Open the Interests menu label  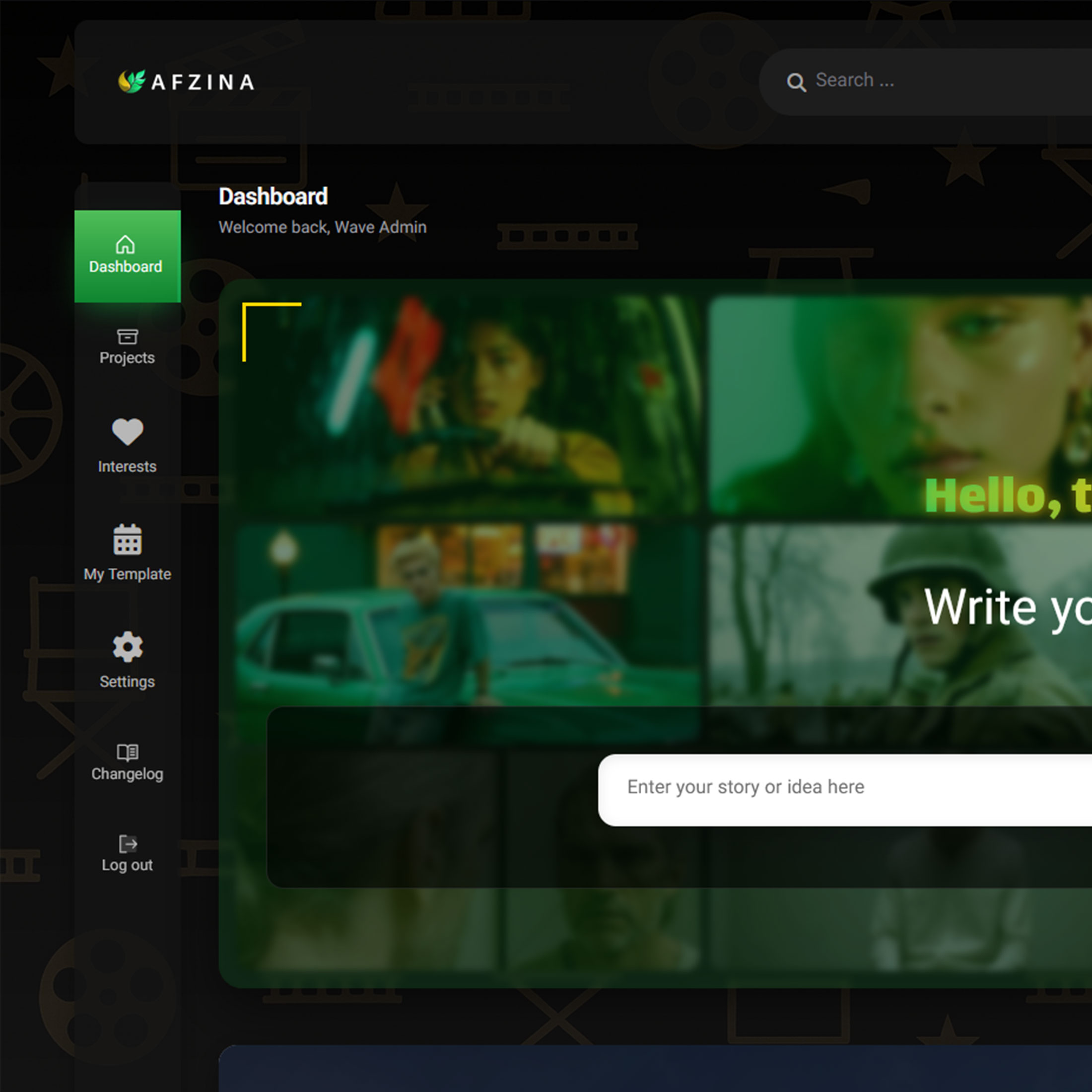pyautogui.click(x=127, y=466)
